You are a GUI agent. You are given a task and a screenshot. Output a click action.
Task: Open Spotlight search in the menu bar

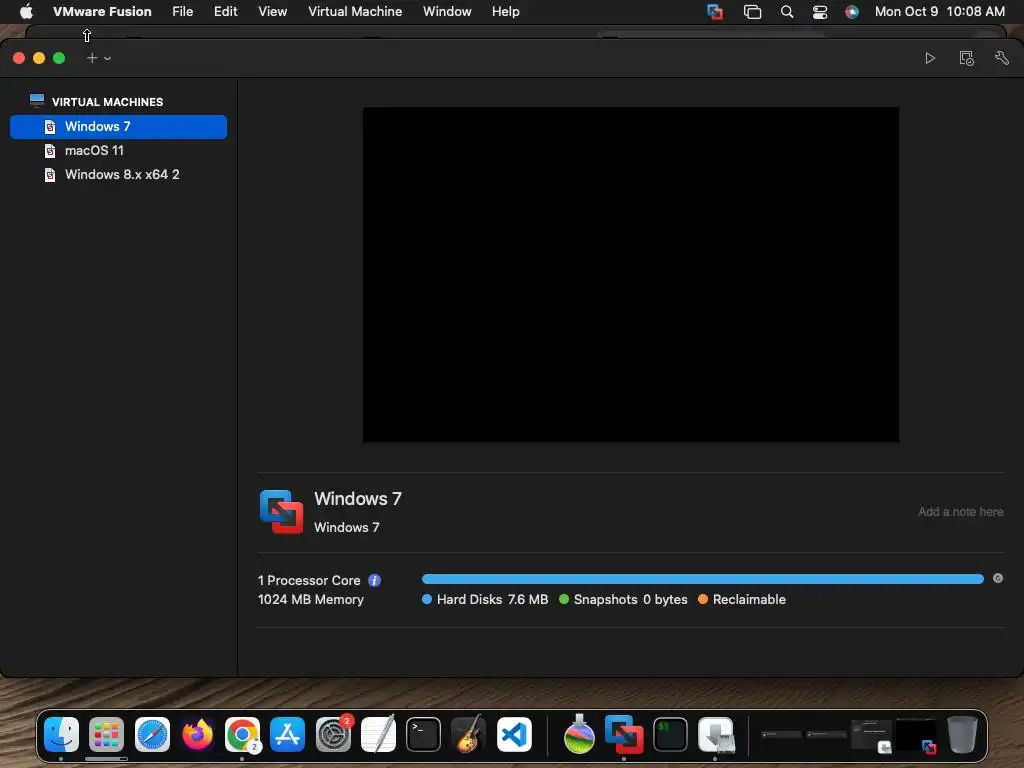[x=787, y=12]
